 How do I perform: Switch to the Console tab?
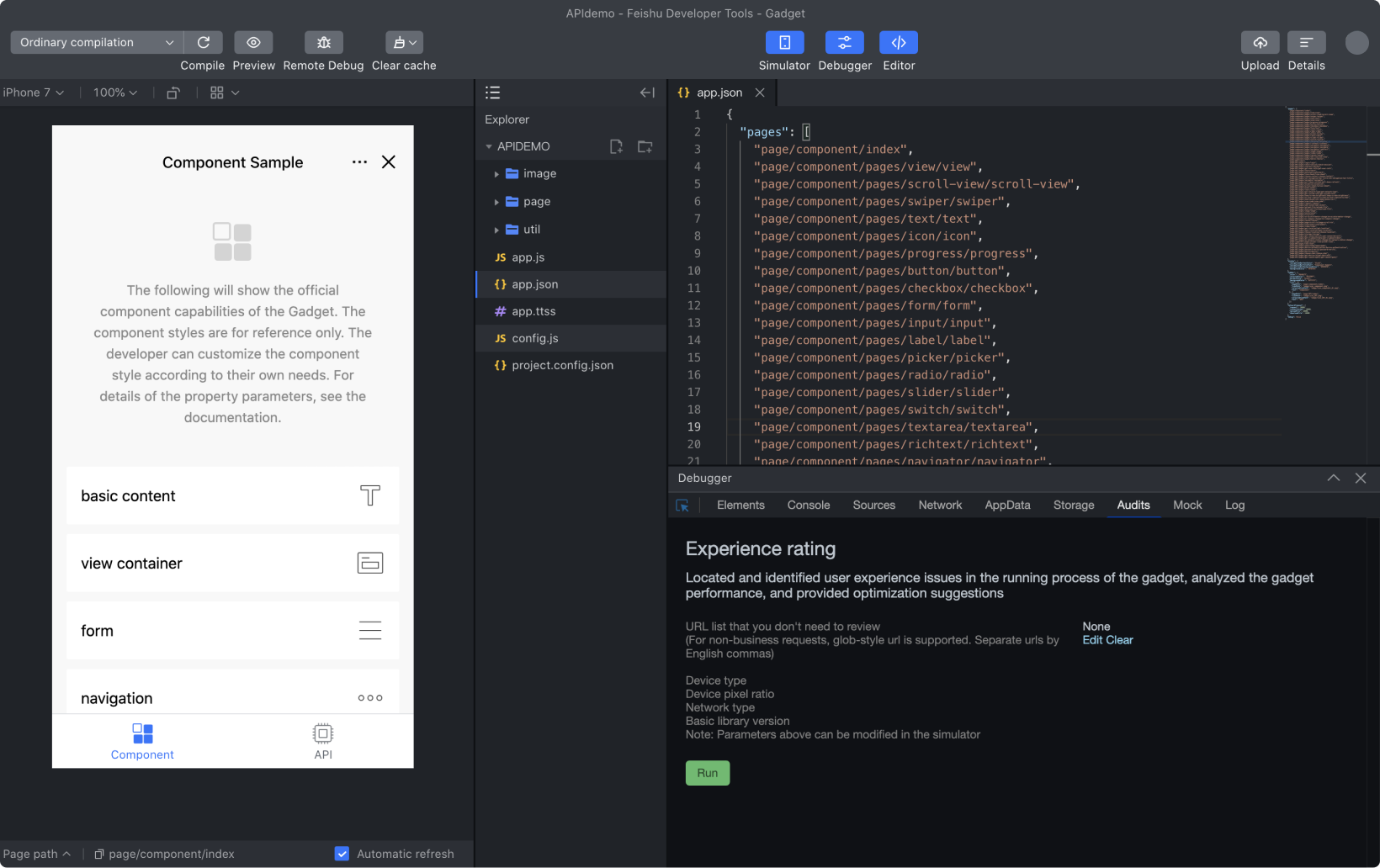[809, 505]
